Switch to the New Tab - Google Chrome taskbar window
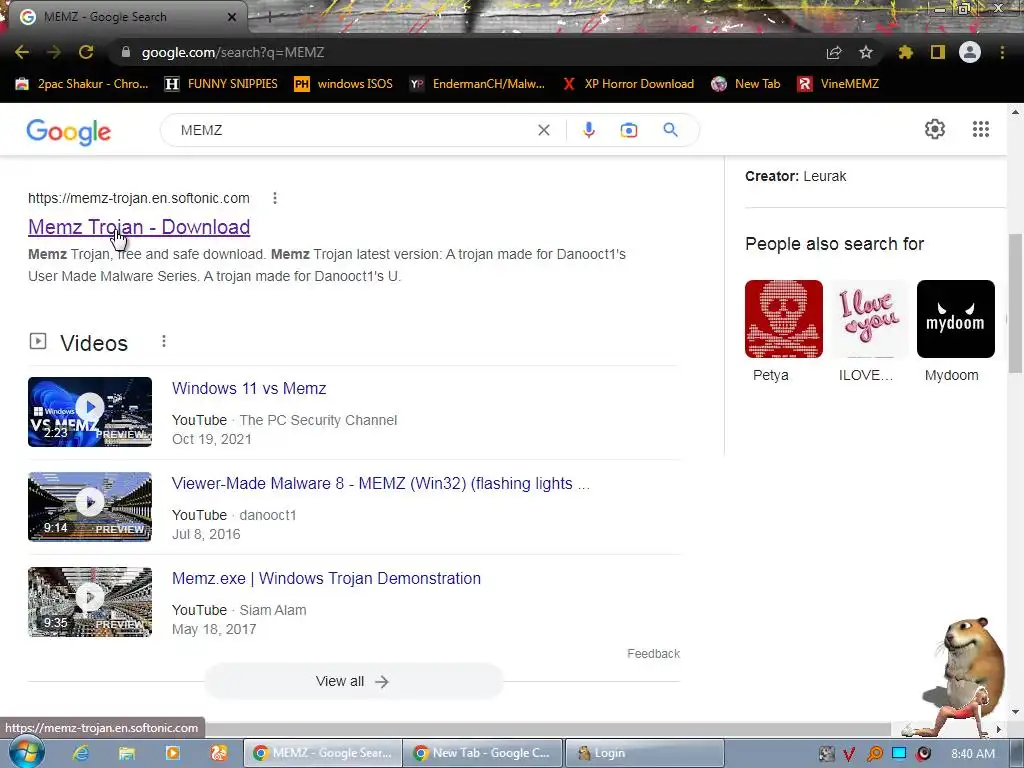 click(483, 753)
